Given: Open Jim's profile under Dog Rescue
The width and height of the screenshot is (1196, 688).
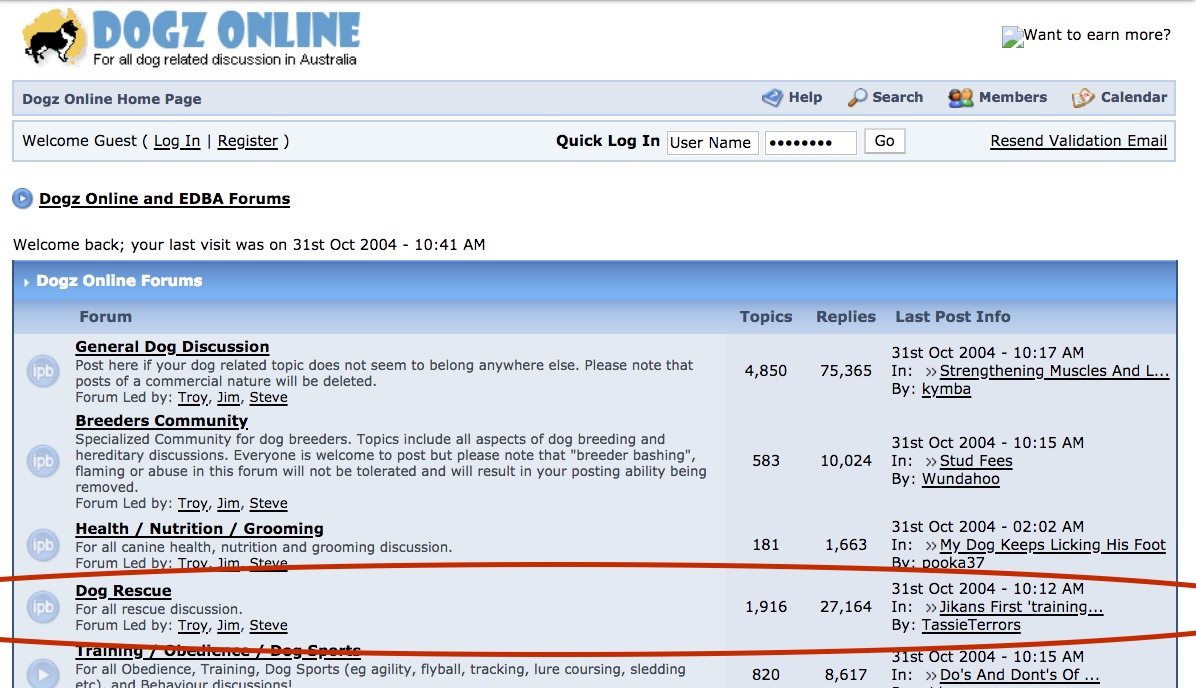Looking at the screenshot, I should click(x=228, y=625).
